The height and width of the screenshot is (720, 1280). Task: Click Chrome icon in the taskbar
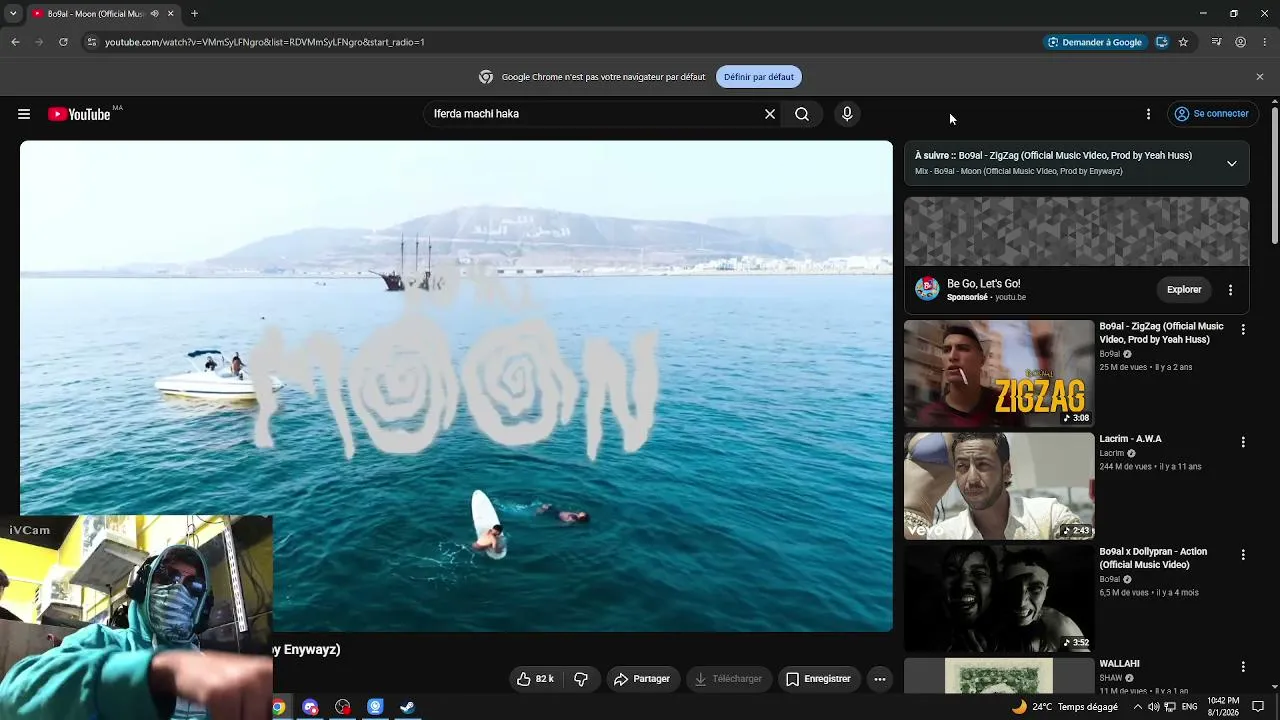click(278, 707)
